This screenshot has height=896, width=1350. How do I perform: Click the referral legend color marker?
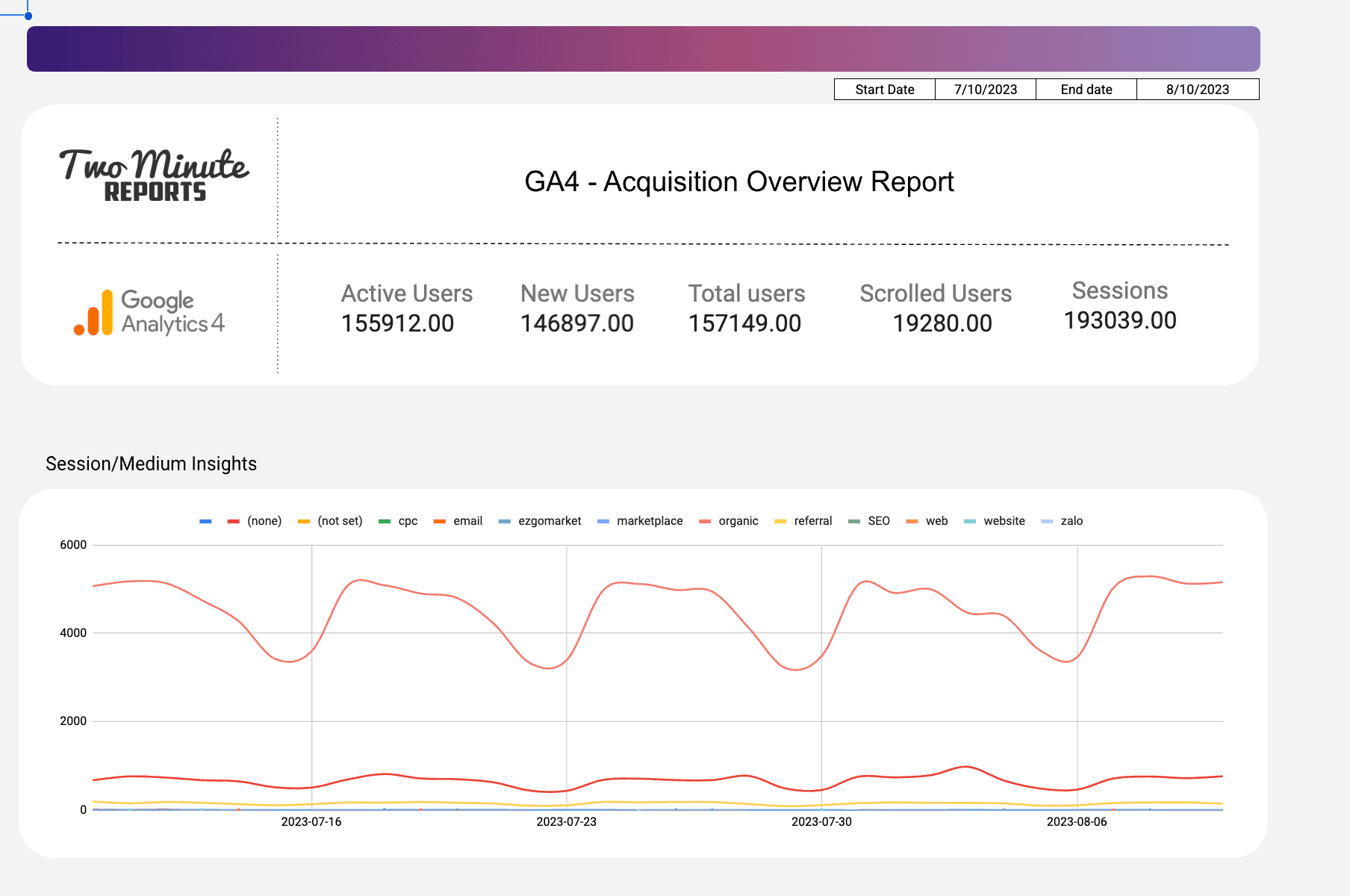coord(780,520)
